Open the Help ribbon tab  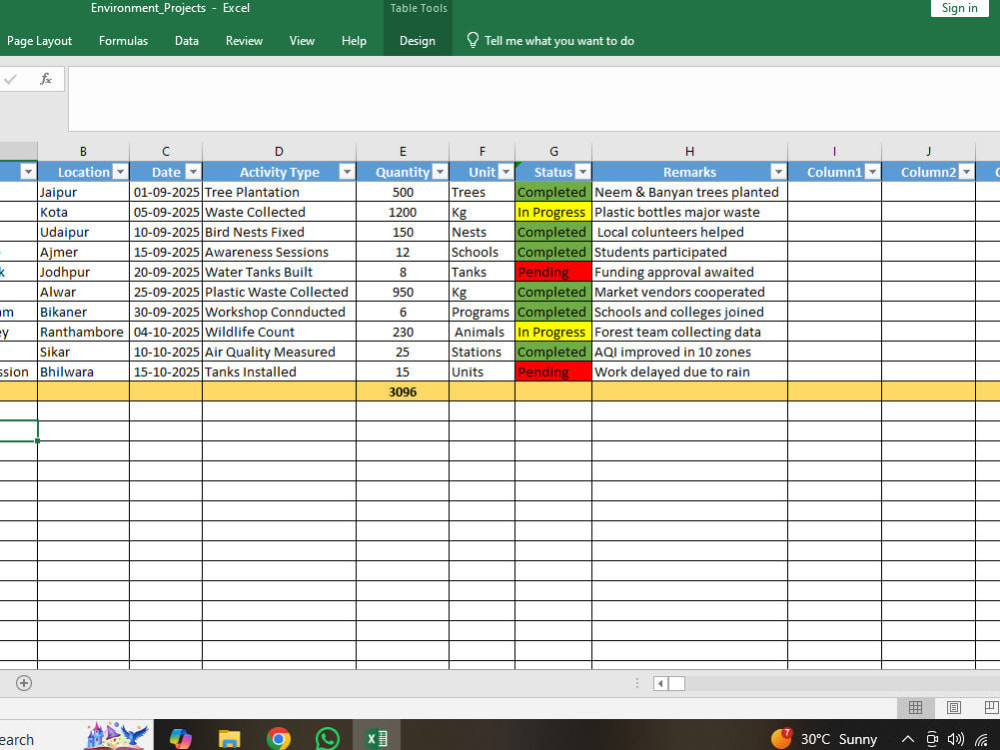[354, 41]
